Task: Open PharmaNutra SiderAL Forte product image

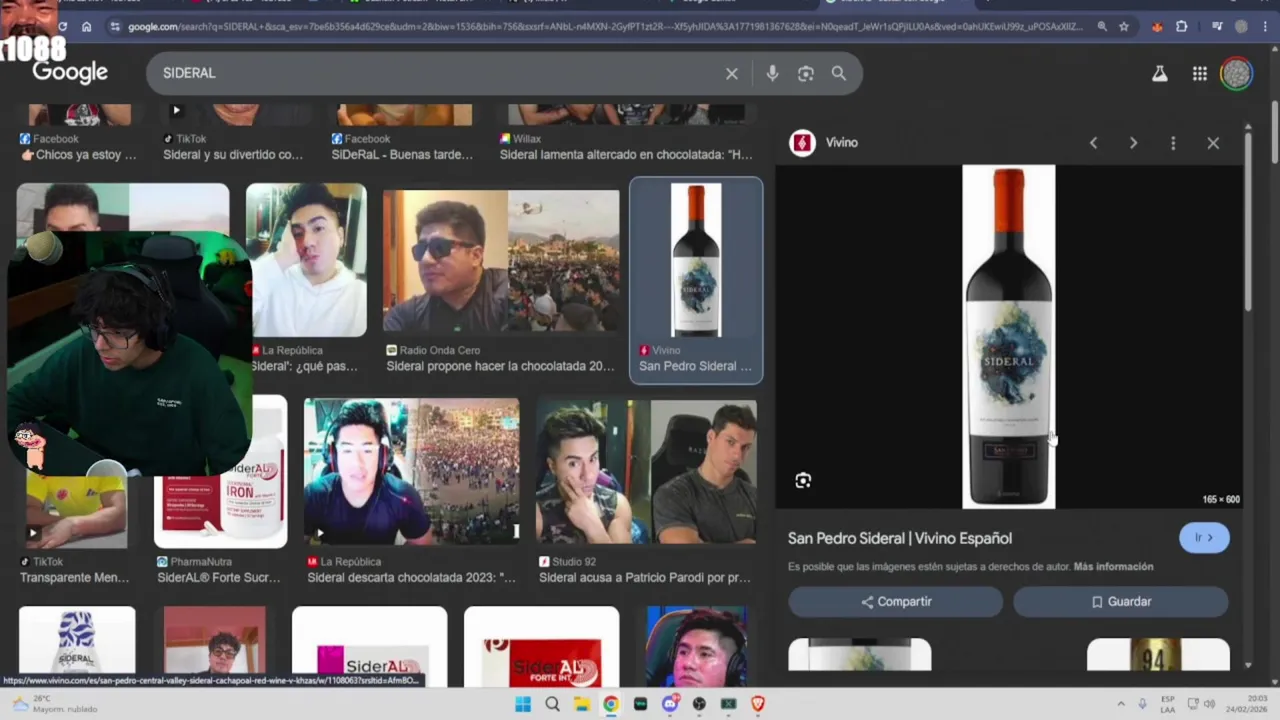Action: (x=221, y=472)
